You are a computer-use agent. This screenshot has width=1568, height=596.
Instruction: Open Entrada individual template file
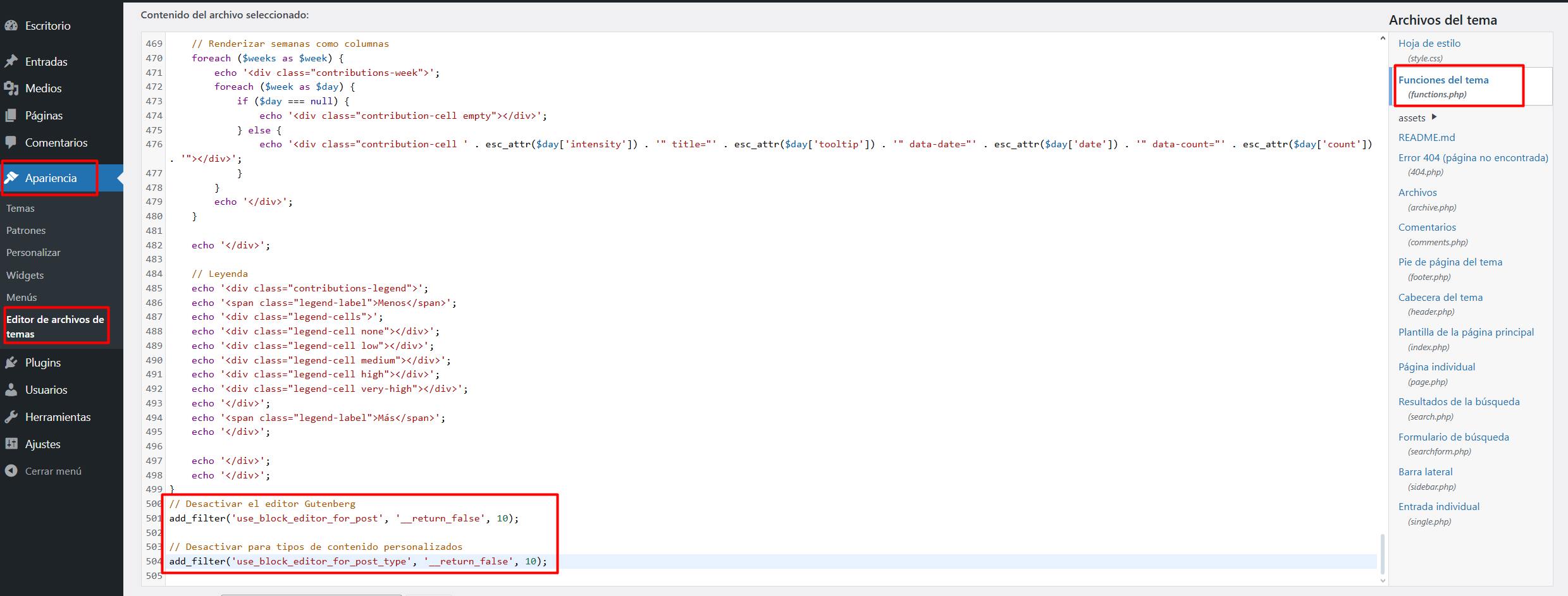(1438, 507)
